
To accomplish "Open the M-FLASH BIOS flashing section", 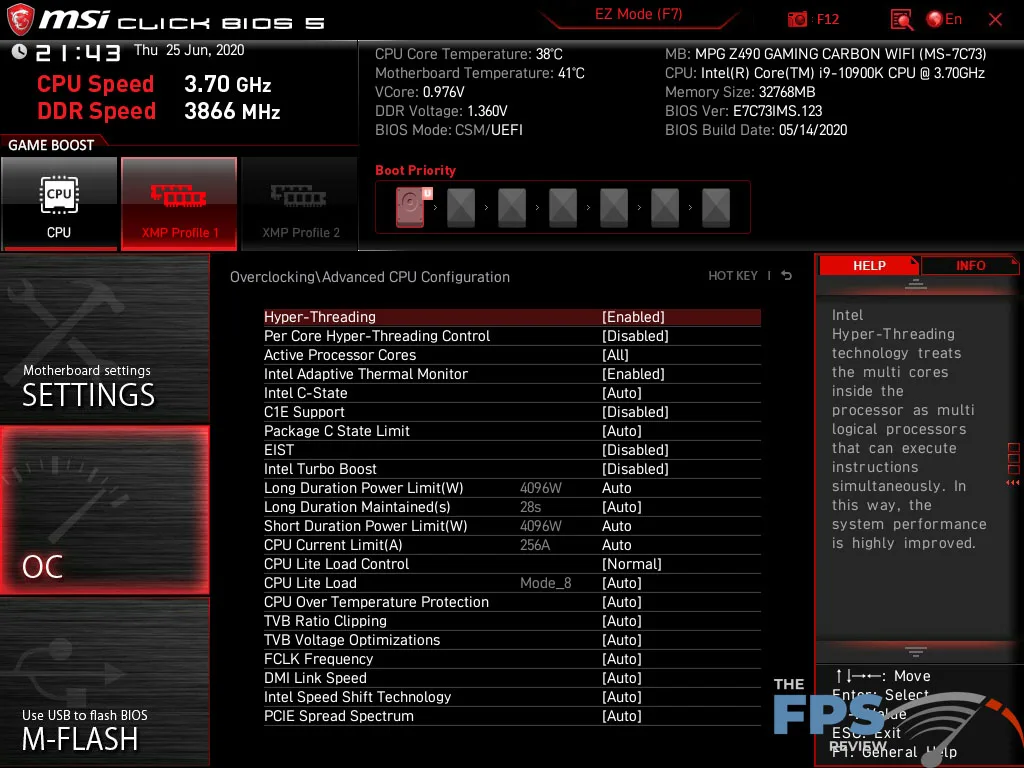I will (x=104, y=681).
